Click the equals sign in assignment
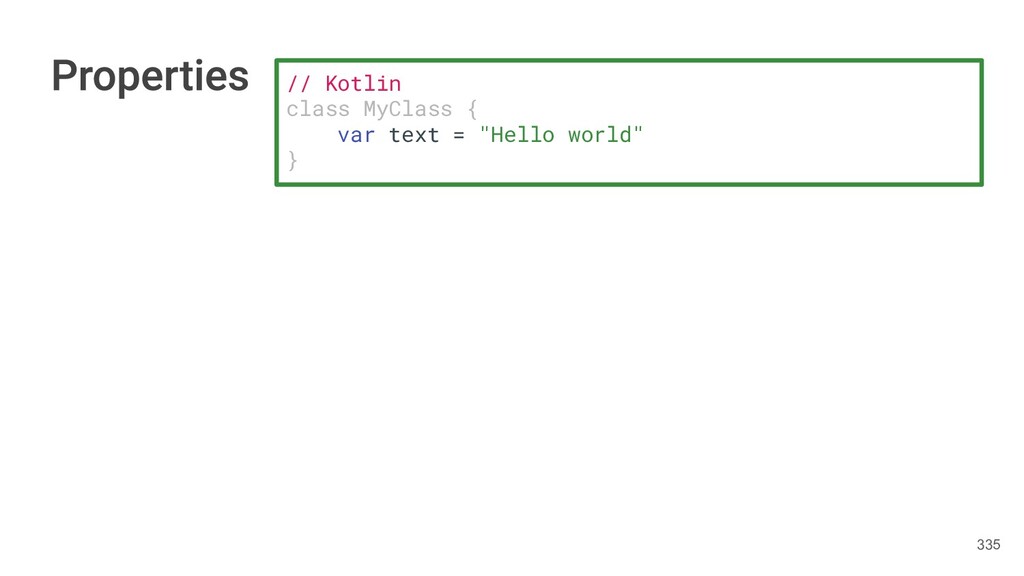This screenshot has width=1024, height=576. point(459,135)
